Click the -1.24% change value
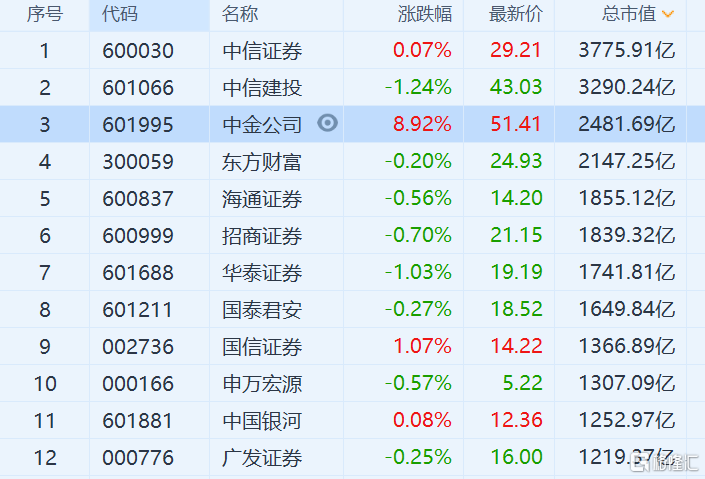705x479 pixels. 418,87
